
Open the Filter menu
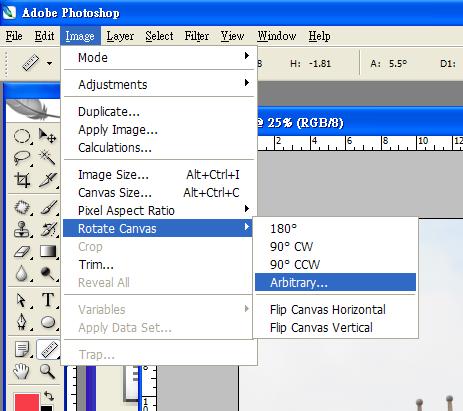pos(197,36)
